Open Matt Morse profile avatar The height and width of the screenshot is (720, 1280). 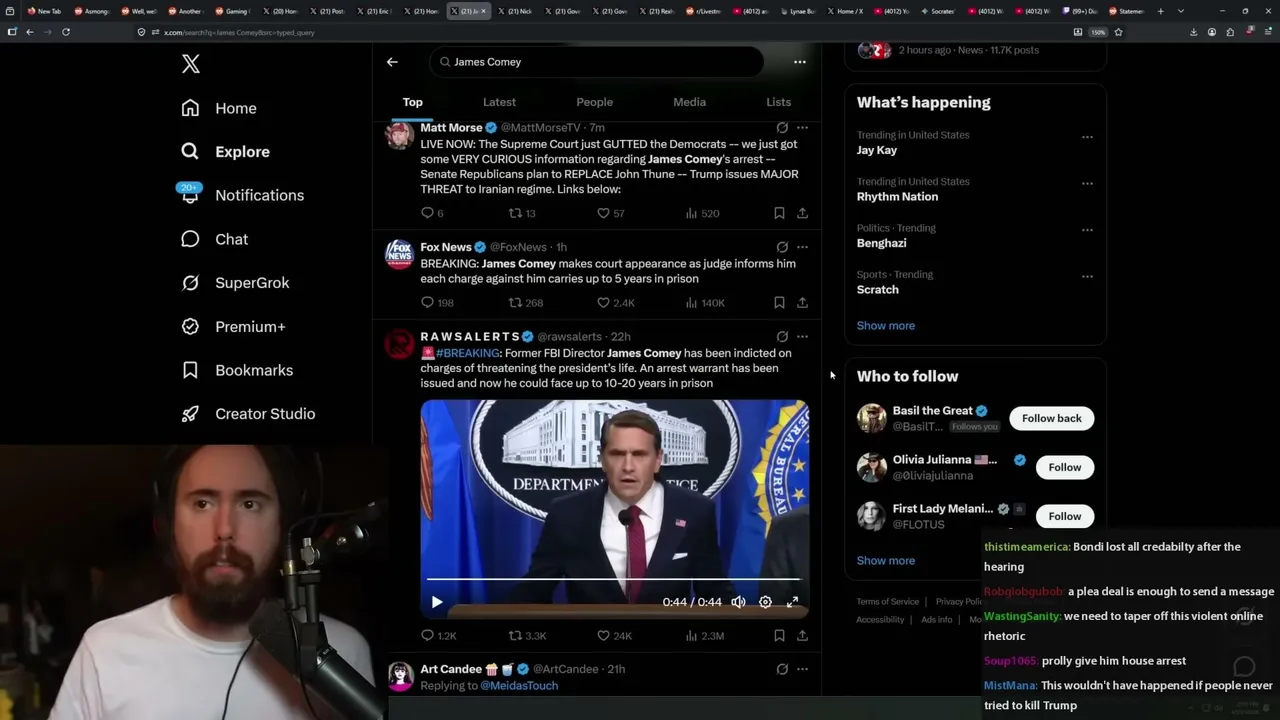click(399, 135)
